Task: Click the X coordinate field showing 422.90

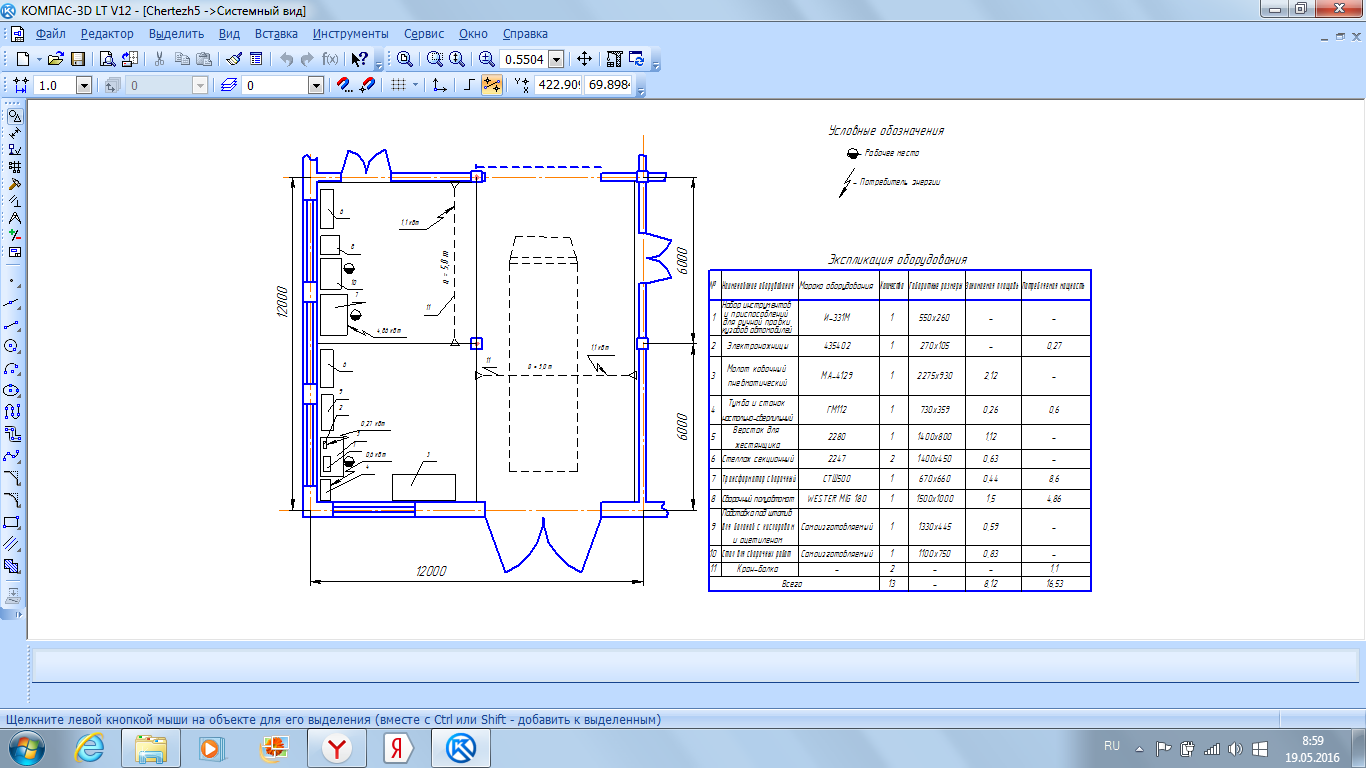Action: [x=558, y=85]
